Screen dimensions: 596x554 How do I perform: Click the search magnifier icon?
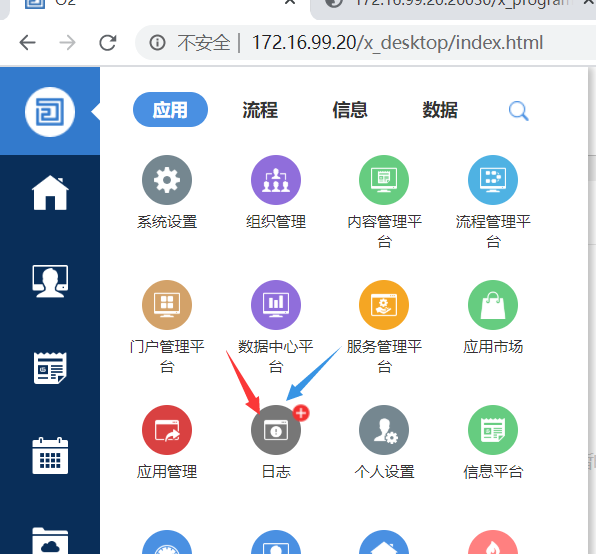click(518, 111)
